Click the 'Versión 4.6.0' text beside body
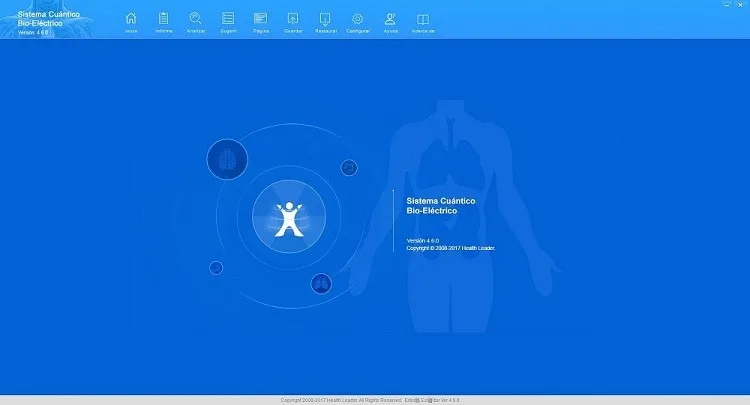This screenshot has height=405, width=750. click(x=423, y=241)
